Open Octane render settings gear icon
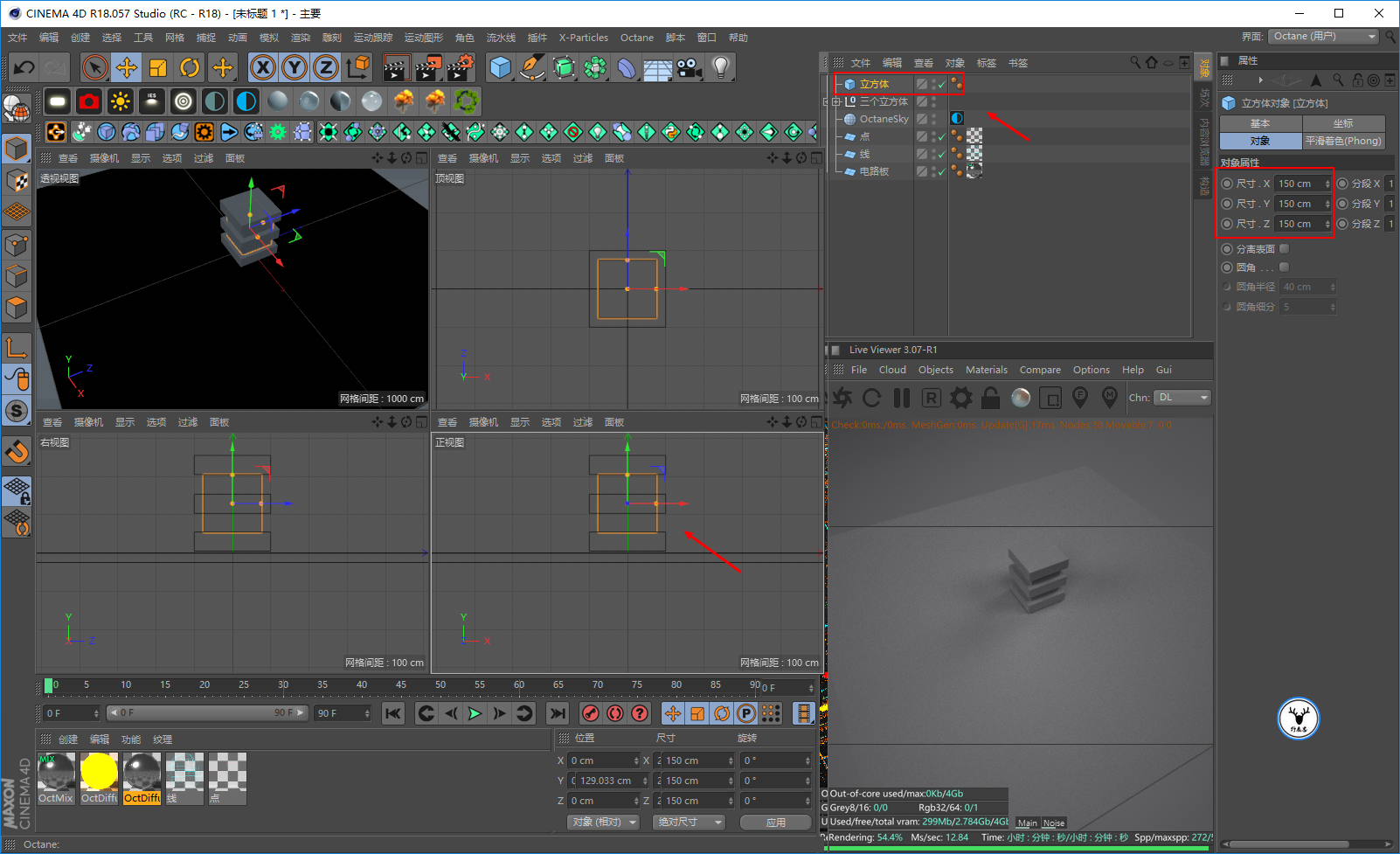This screenshot has width=1400, height=854. 961,399
